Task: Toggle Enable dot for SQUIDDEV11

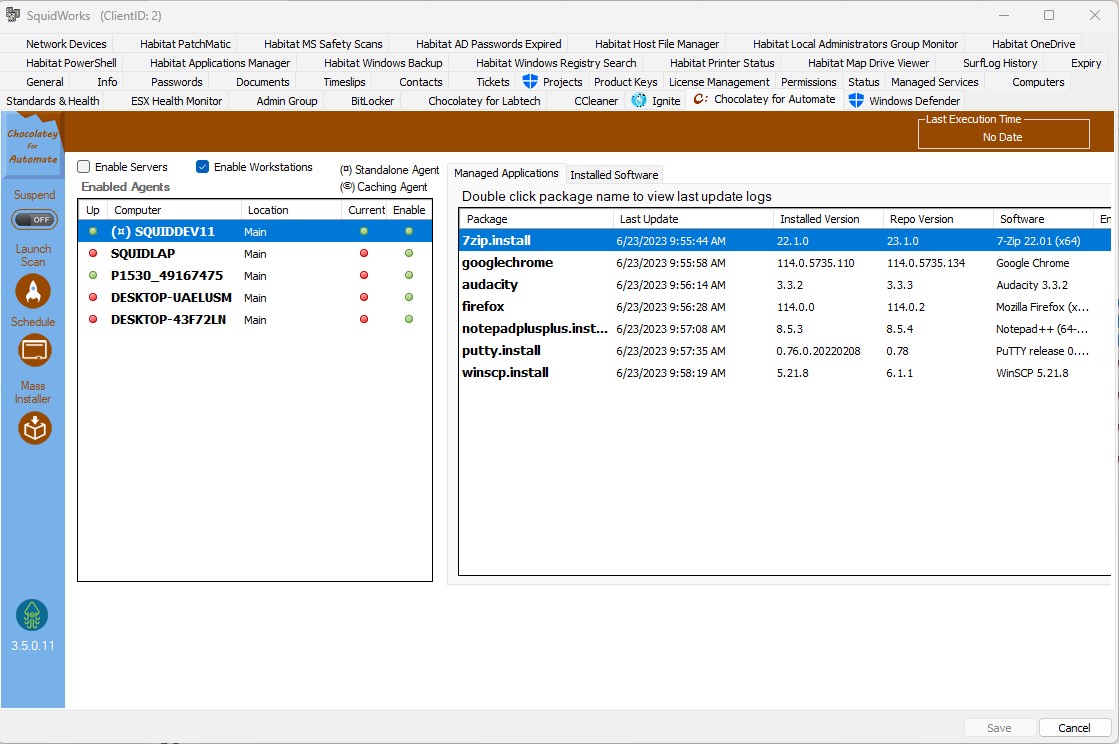Action: pyautogui.click(x=409, y=231)
